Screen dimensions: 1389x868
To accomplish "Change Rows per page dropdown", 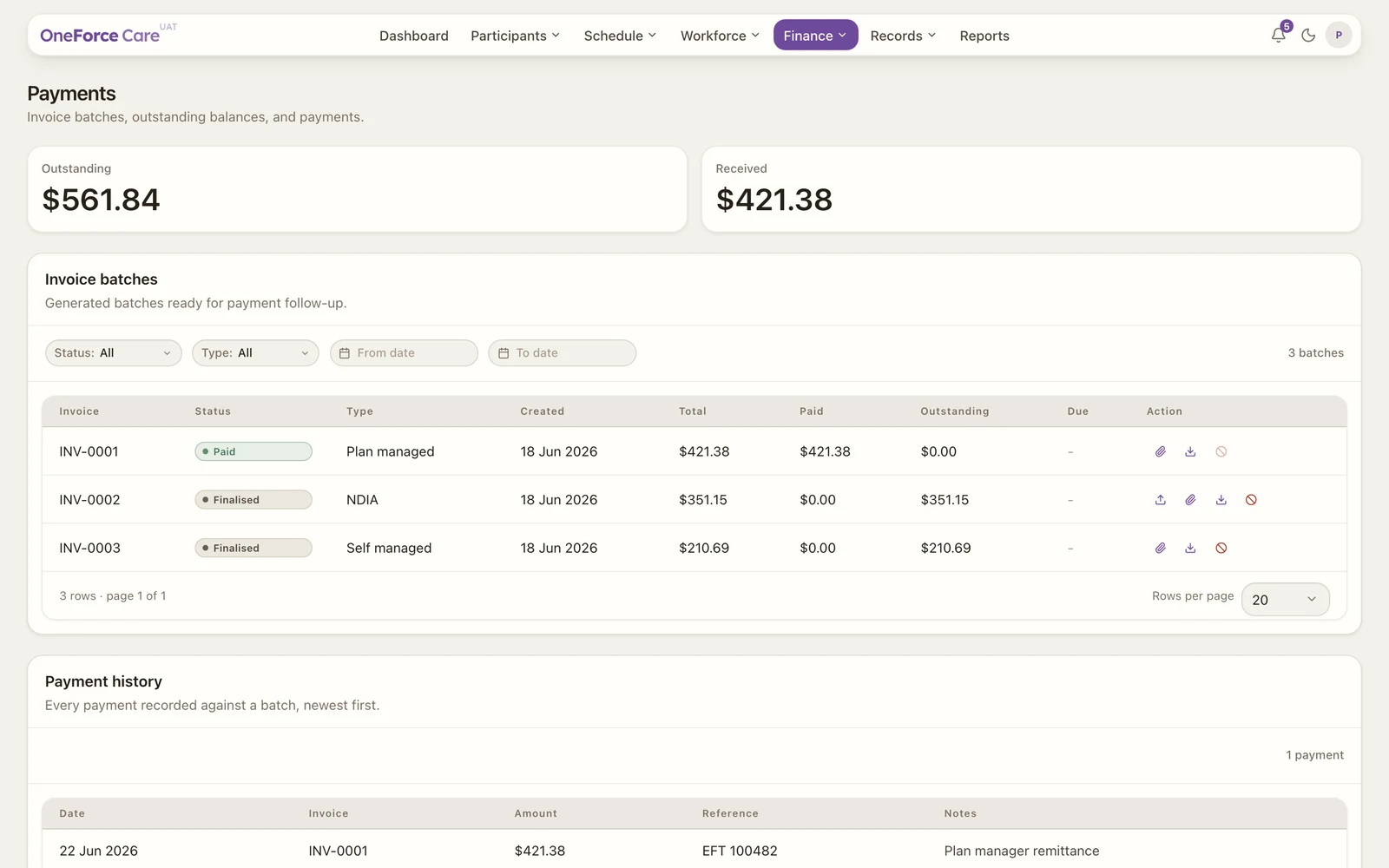I will click(x=1285, y=600).
